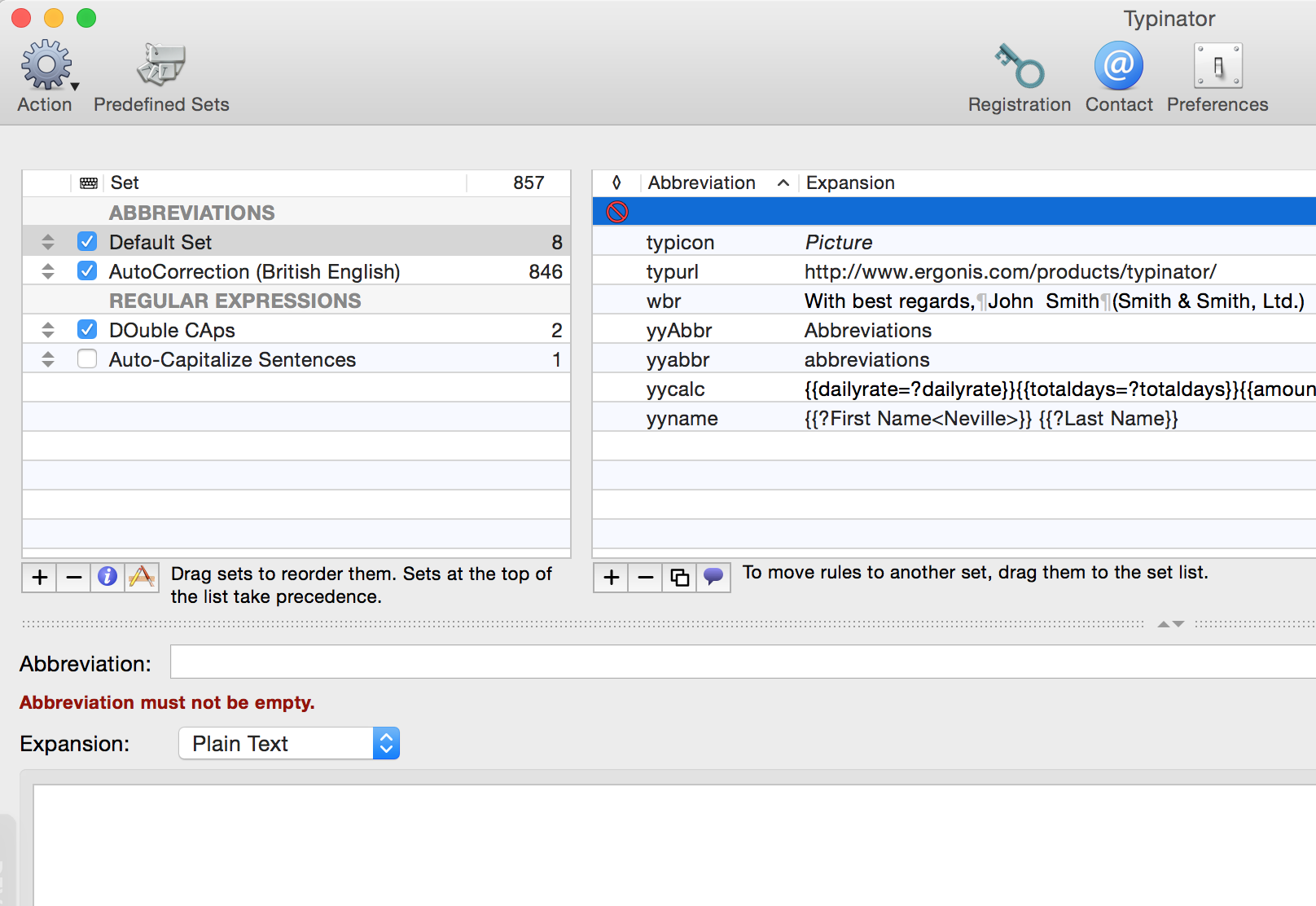This screenshot has height=906, width=1316.
Task: Select the DOuble CAps set name
Action: (x=172, y=330)
